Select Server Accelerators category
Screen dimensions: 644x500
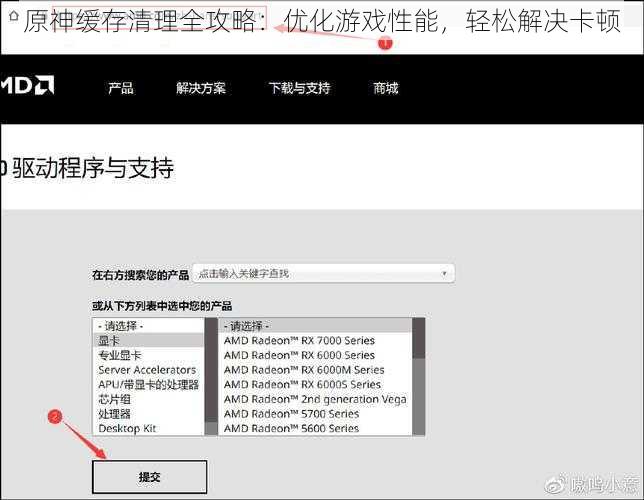tap(148, 370)
